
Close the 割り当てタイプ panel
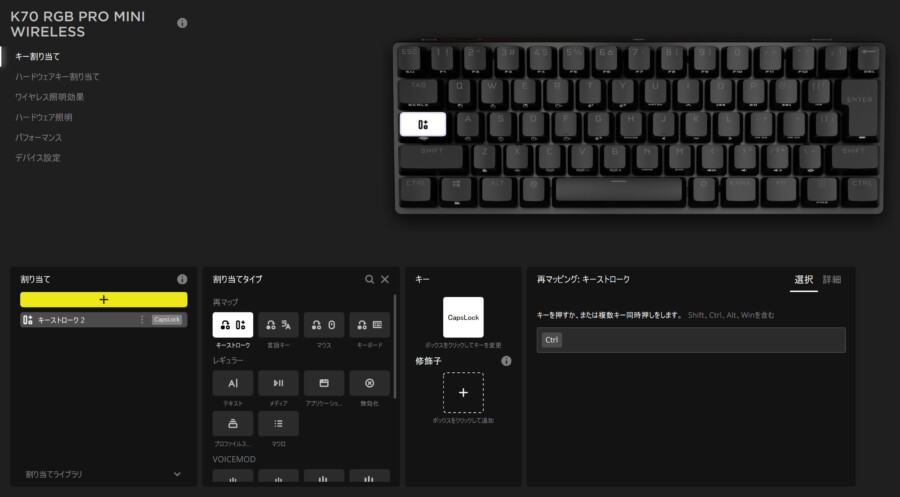385,279
